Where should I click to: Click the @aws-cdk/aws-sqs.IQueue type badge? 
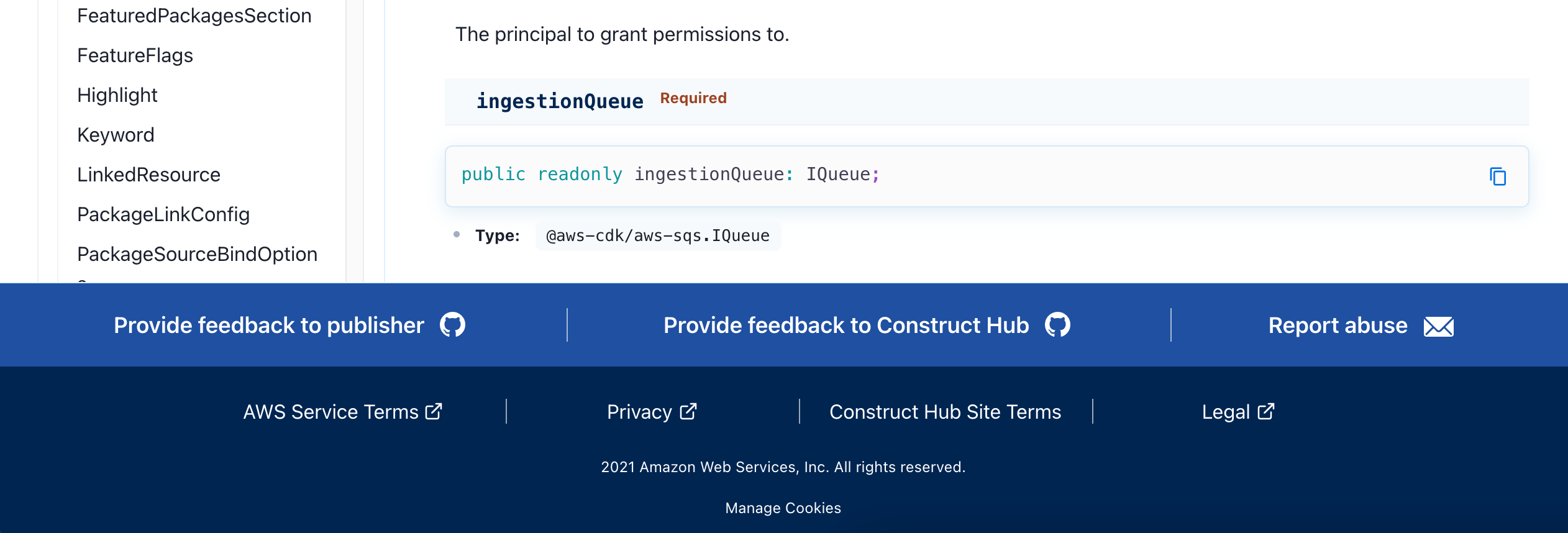659,235
